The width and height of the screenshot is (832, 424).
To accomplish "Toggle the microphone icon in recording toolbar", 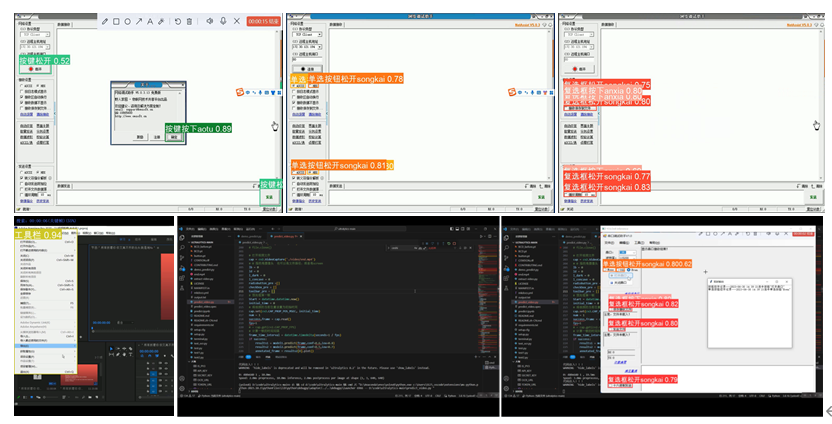I will (x=222, y=21).
